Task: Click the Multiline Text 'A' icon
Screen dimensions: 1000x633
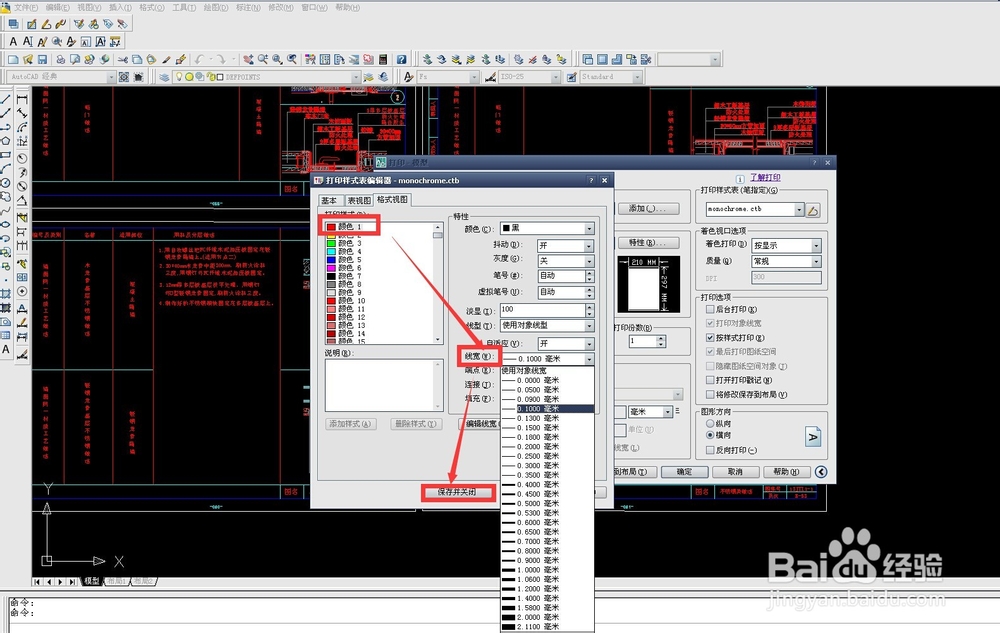Action: point(13,41)
